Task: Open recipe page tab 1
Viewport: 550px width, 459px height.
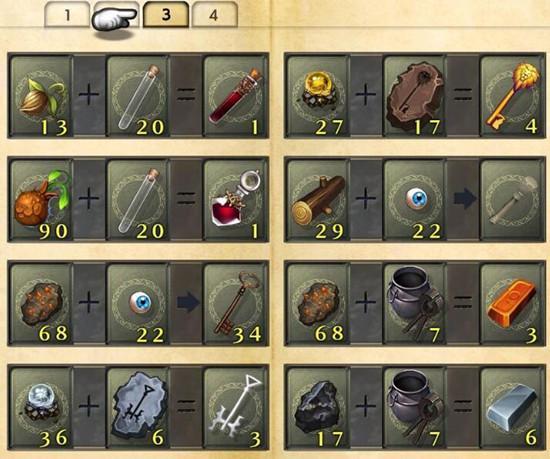Action: coord(67,15)
